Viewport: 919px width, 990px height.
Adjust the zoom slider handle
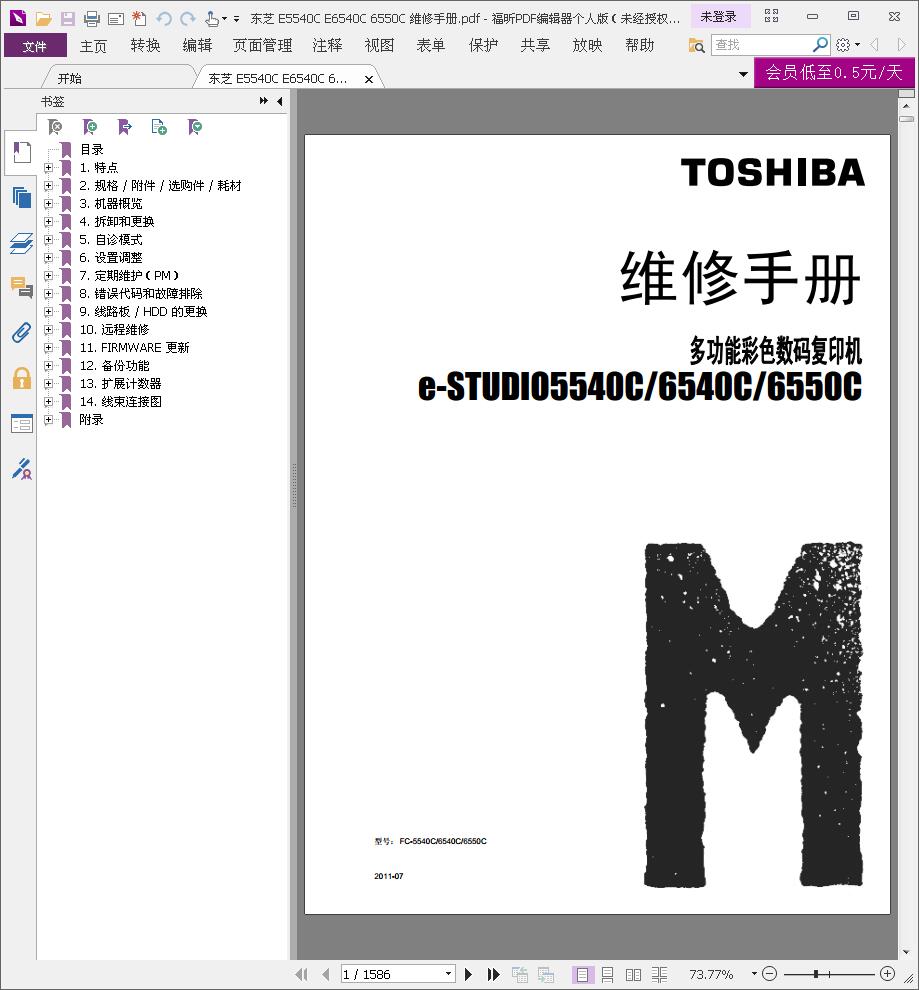pos(816,974)
